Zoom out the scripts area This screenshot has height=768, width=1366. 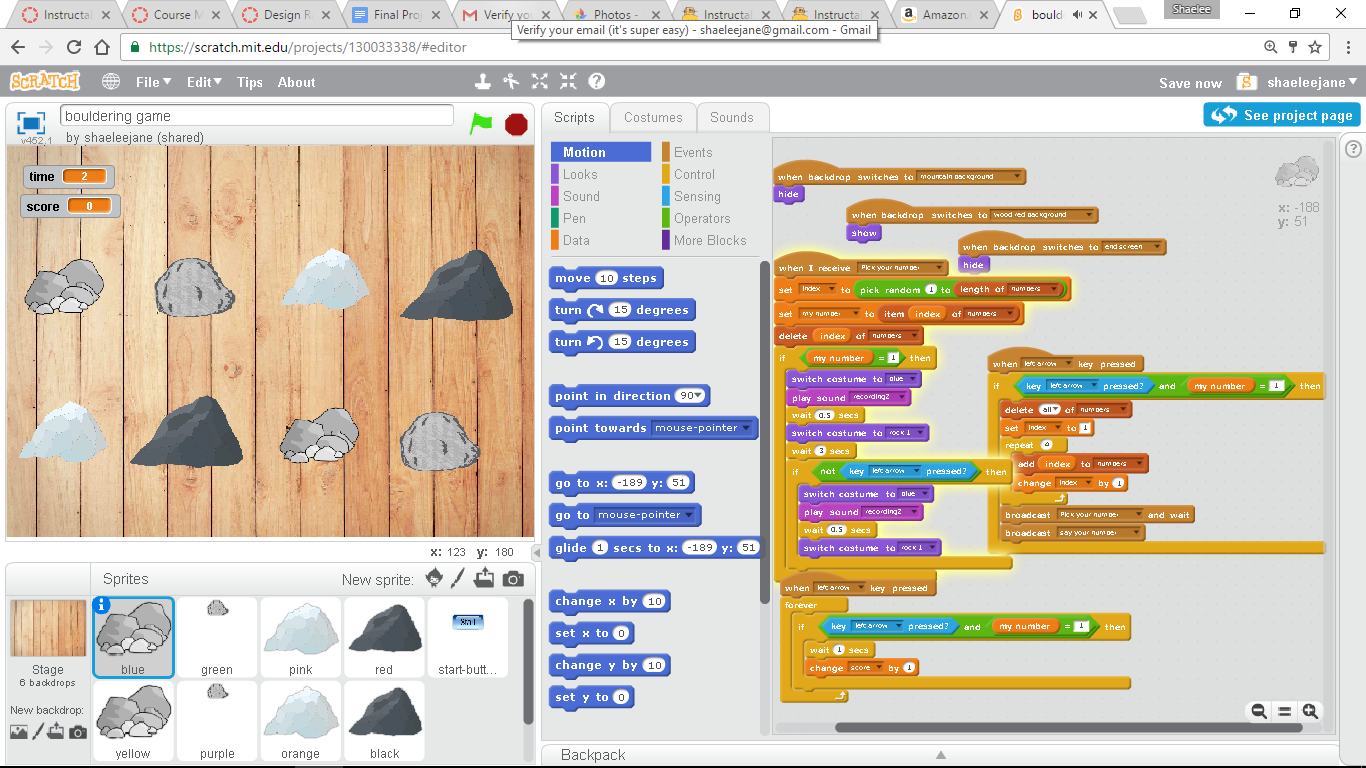coord(1259,711)
